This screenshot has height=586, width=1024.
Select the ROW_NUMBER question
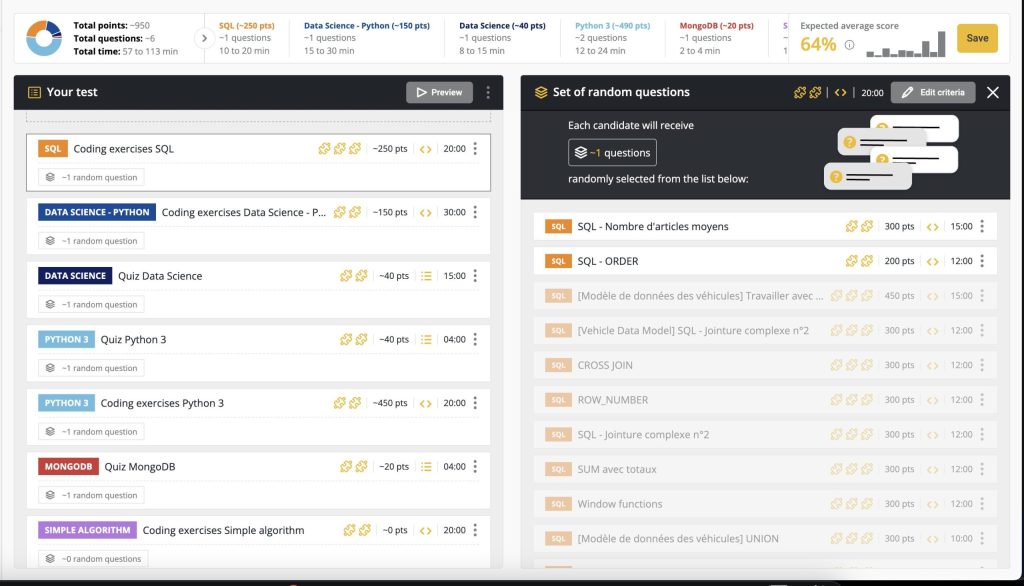765,400
